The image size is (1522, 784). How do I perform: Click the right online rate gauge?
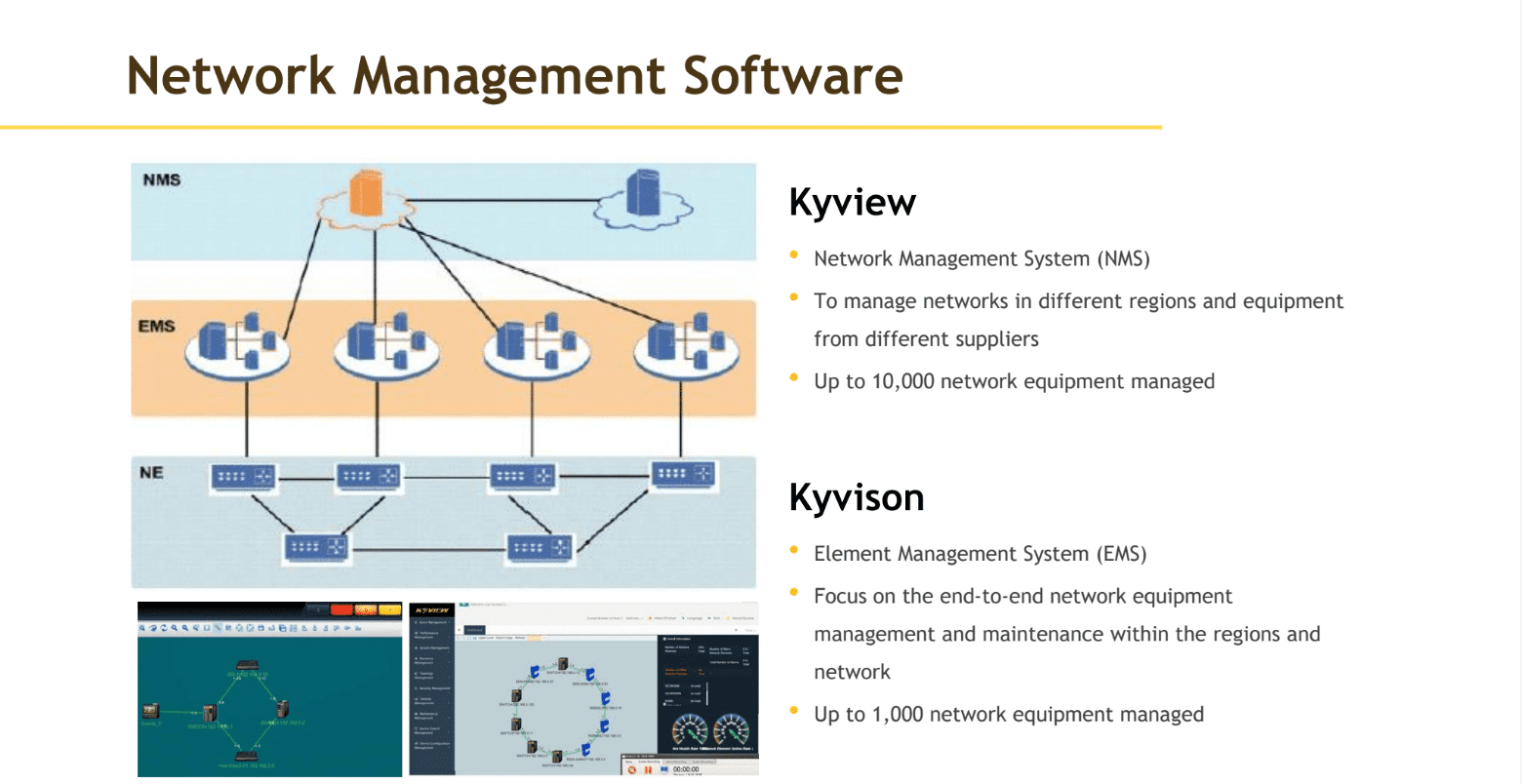point(731,728)
